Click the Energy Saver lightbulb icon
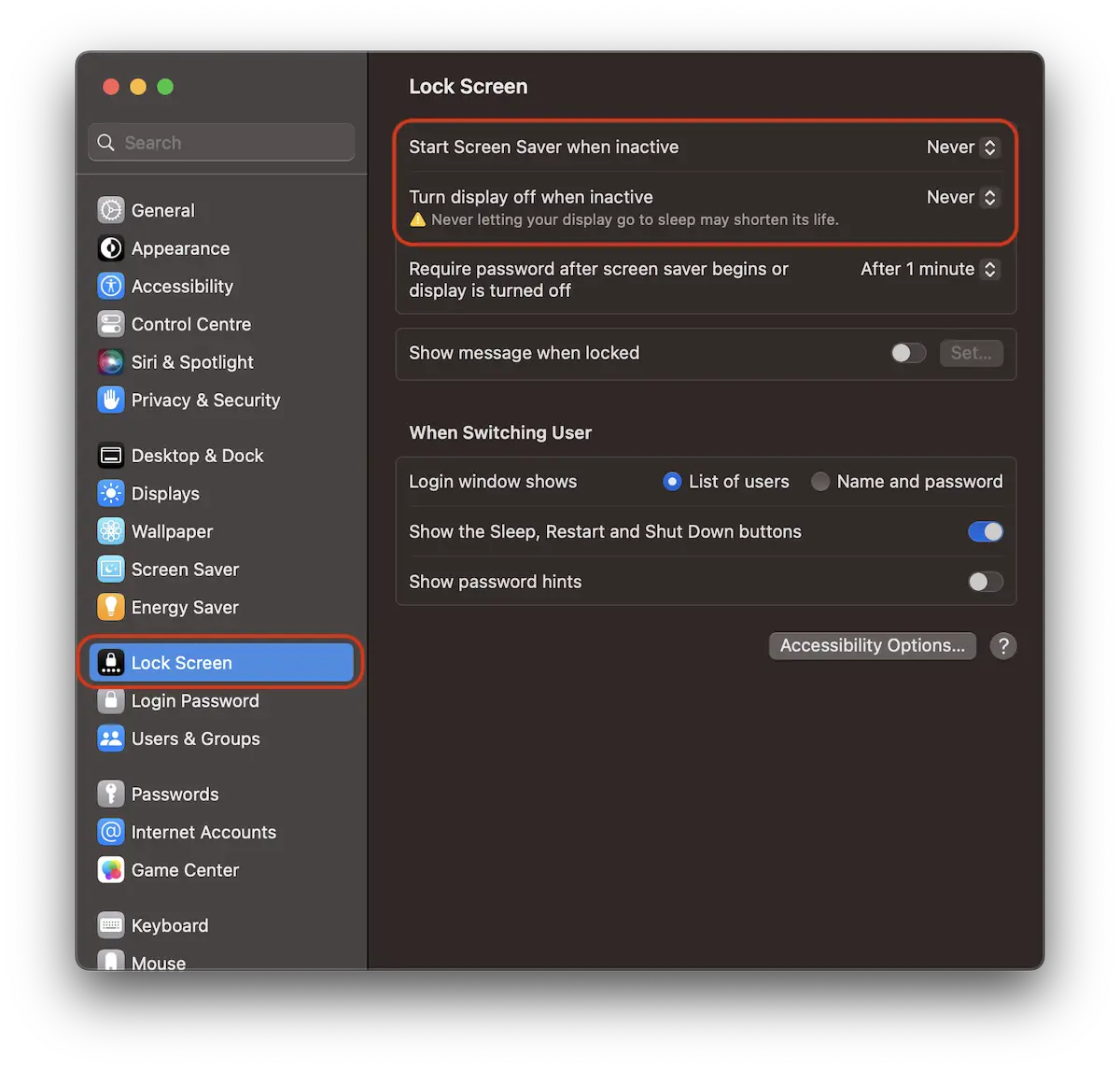1120x1070 pixels. click(111, 607)
